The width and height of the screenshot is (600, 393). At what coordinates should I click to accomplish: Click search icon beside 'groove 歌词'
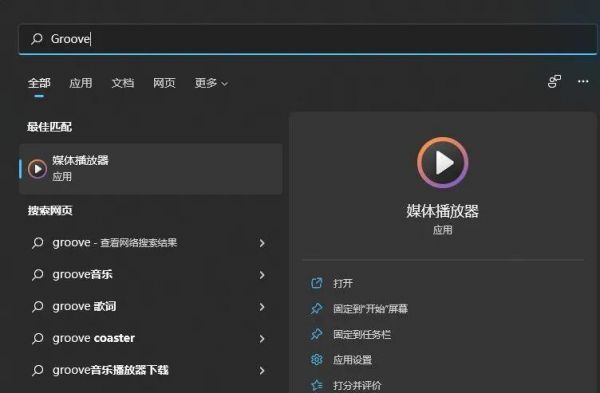coord(38,306)
